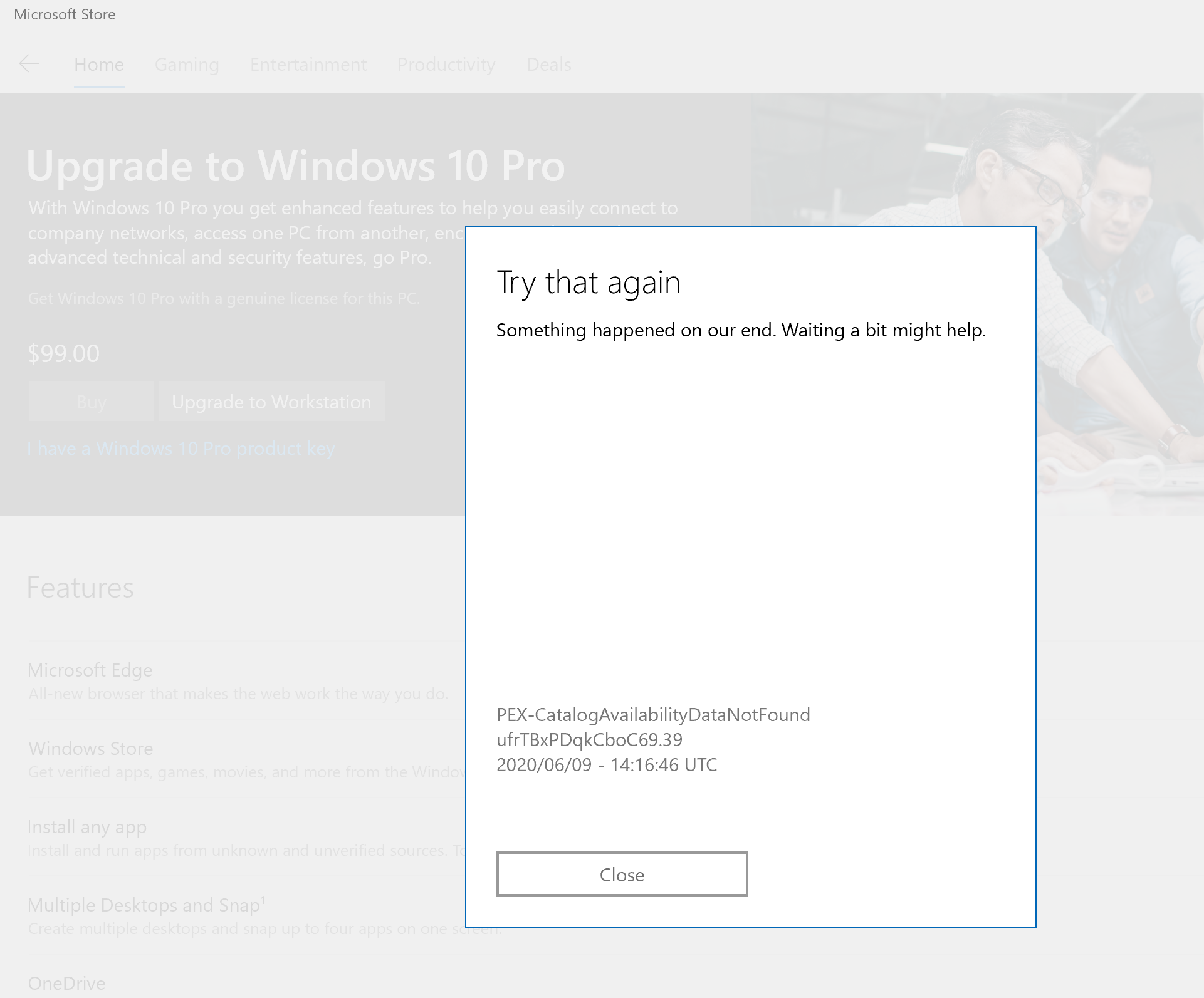Click the Install any app feature
The width and height of the screenshot is (1204, 998).
87,827
